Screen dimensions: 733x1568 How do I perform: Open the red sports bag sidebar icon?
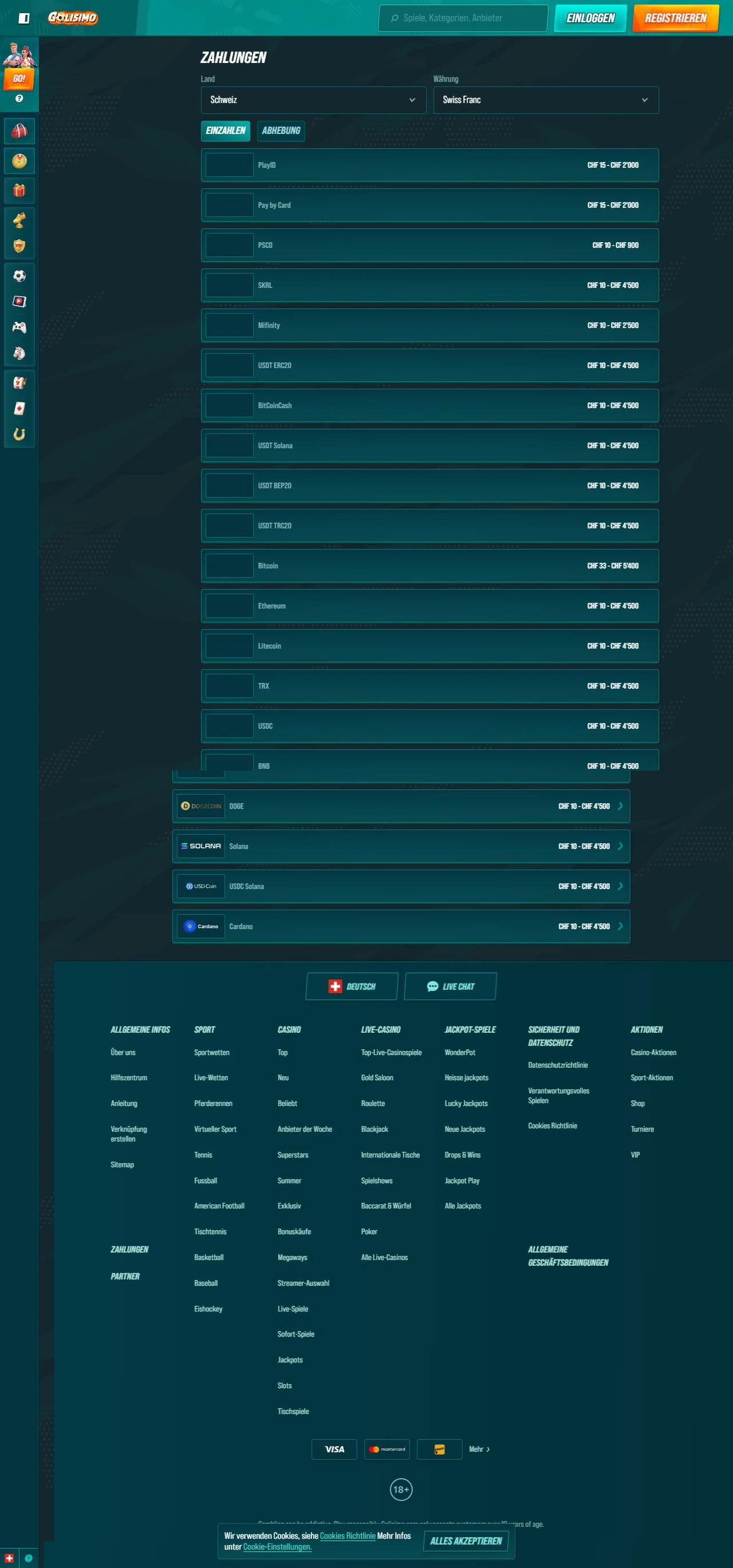[19, 131]
